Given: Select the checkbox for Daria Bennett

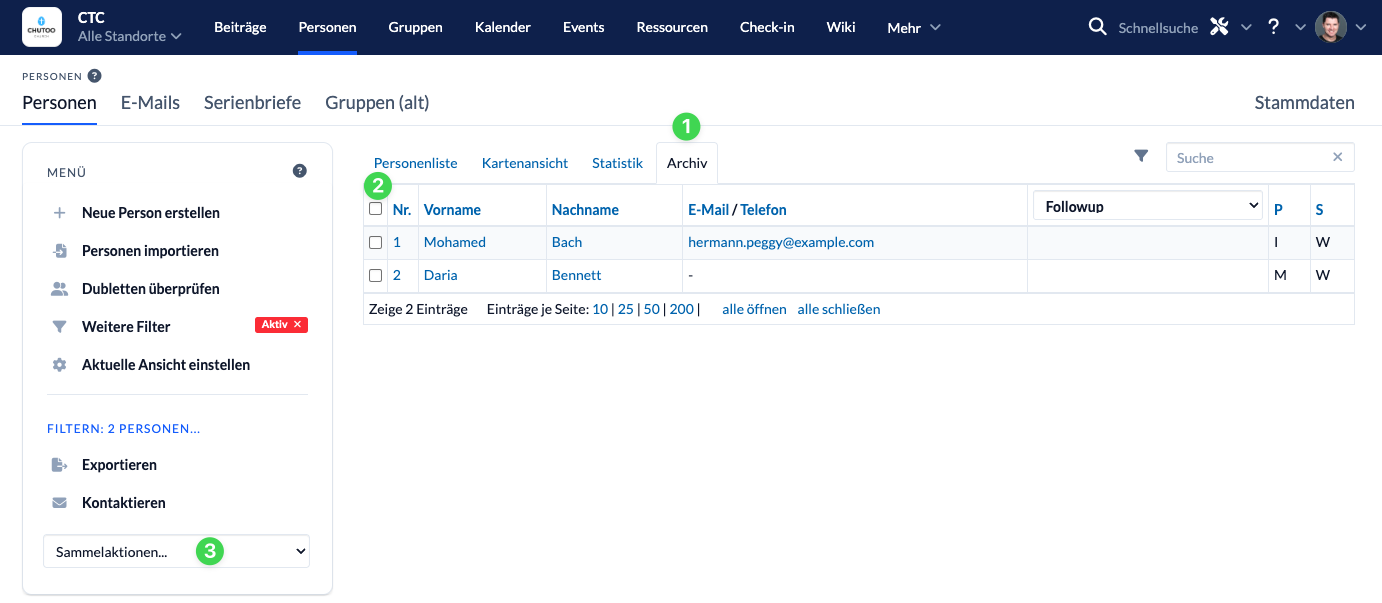Looking at the screenshot, I should [375, 275].
